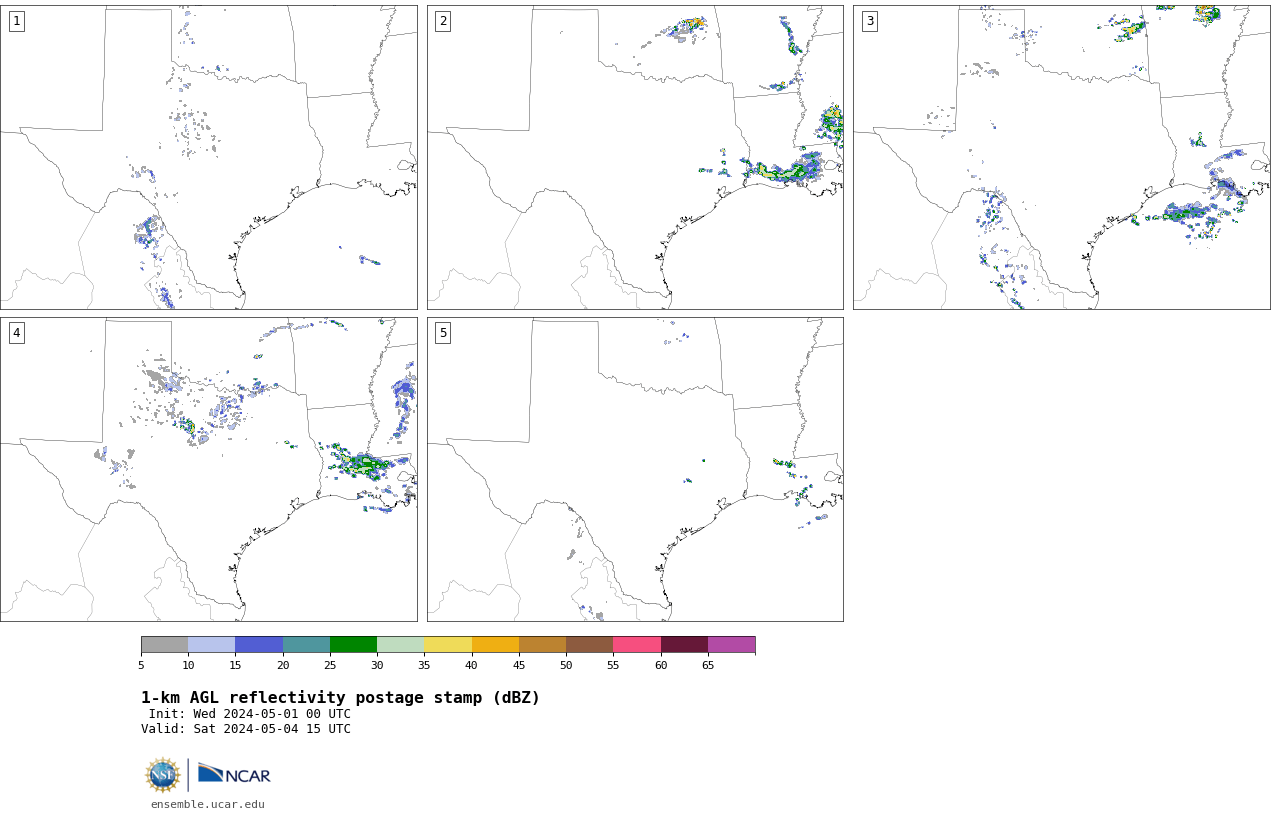1280x815 pixels.
Task: Open ensemble member 4 reflectivity map
Action: pyautogui.click(x=209, y=469)
